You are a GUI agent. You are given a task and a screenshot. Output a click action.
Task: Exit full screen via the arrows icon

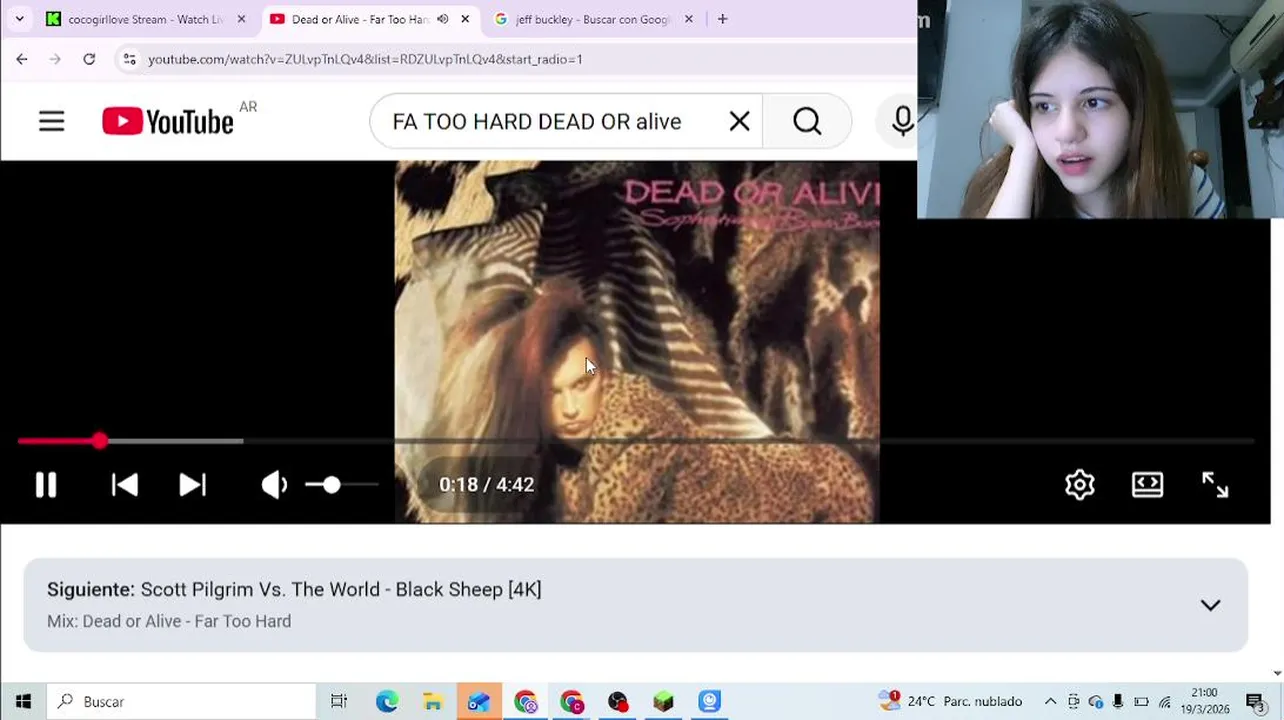click(1215, 485)
